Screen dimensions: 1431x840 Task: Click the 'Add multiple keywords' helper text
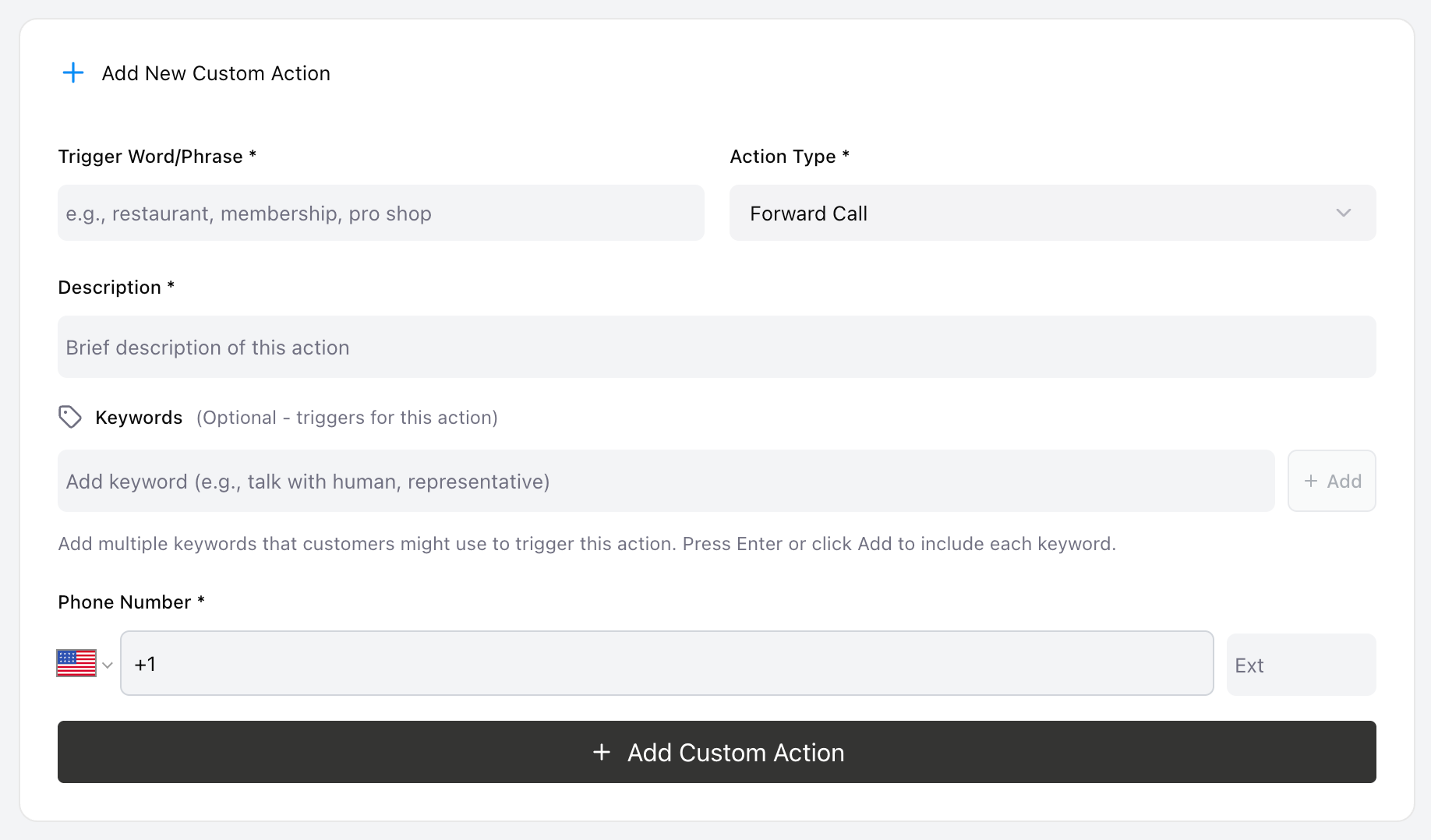coord(587,544)
